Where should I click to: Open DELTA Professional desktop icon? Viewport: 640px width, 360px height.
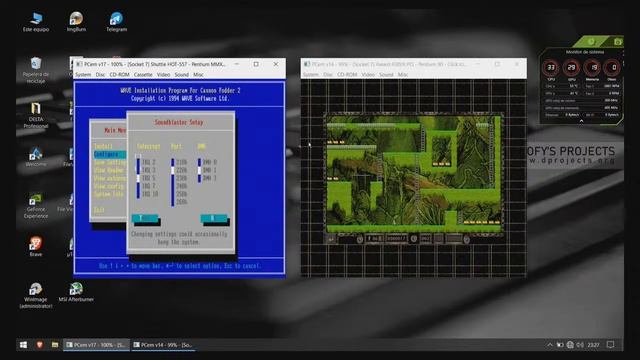point(36,115)
